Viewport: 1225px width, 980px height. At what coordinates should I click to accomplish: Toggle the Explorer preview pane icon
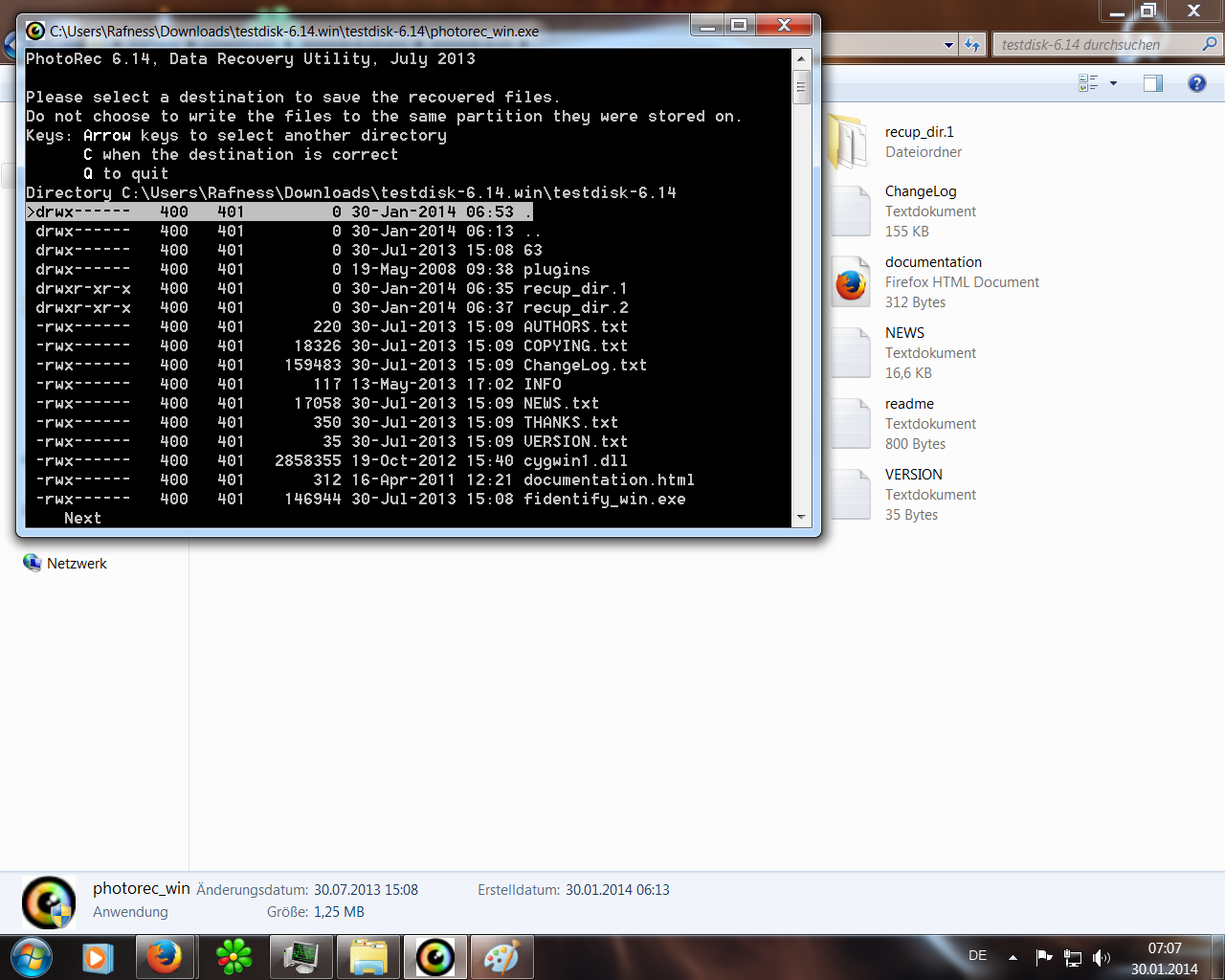click(1153, 83)
